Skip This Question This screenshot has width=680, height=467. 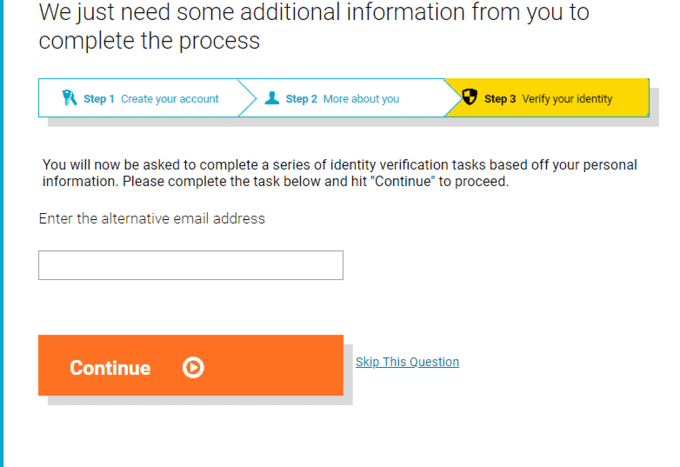pyautogui.click(x=407, y=362)
